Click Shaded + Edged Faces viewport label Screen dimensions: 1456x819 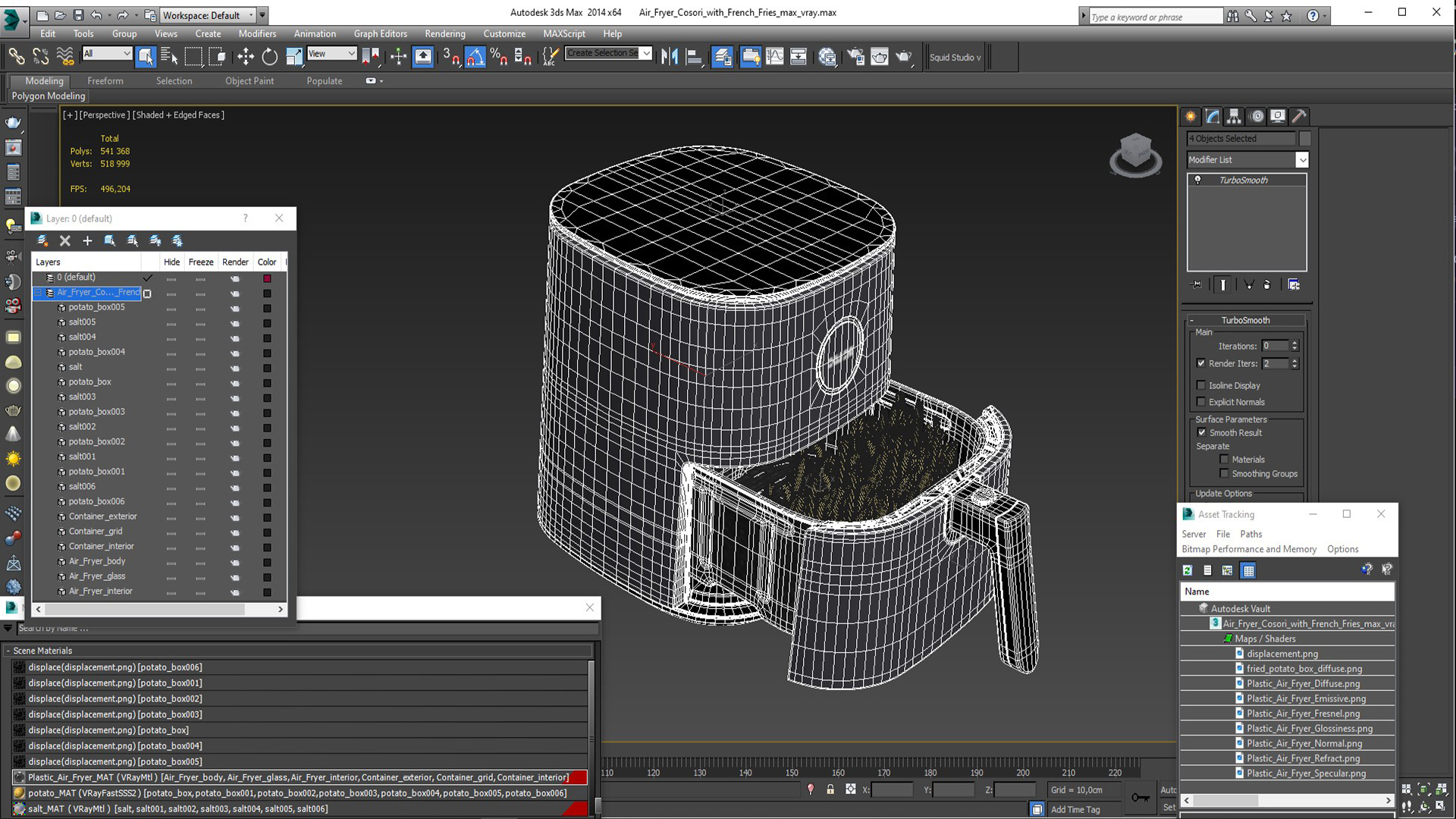click(178, 115)
